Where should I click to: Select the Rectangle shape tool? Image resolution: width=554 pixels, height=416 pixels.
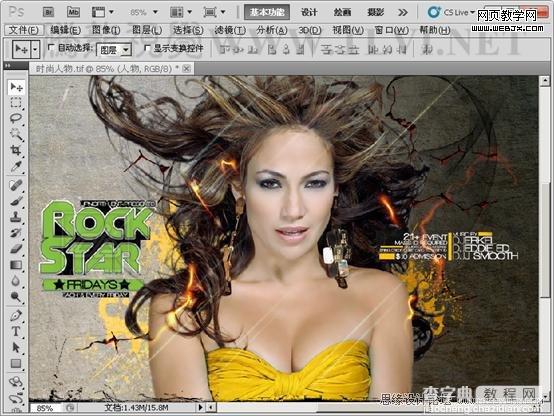pyautogui.click(x=16, y=363)
